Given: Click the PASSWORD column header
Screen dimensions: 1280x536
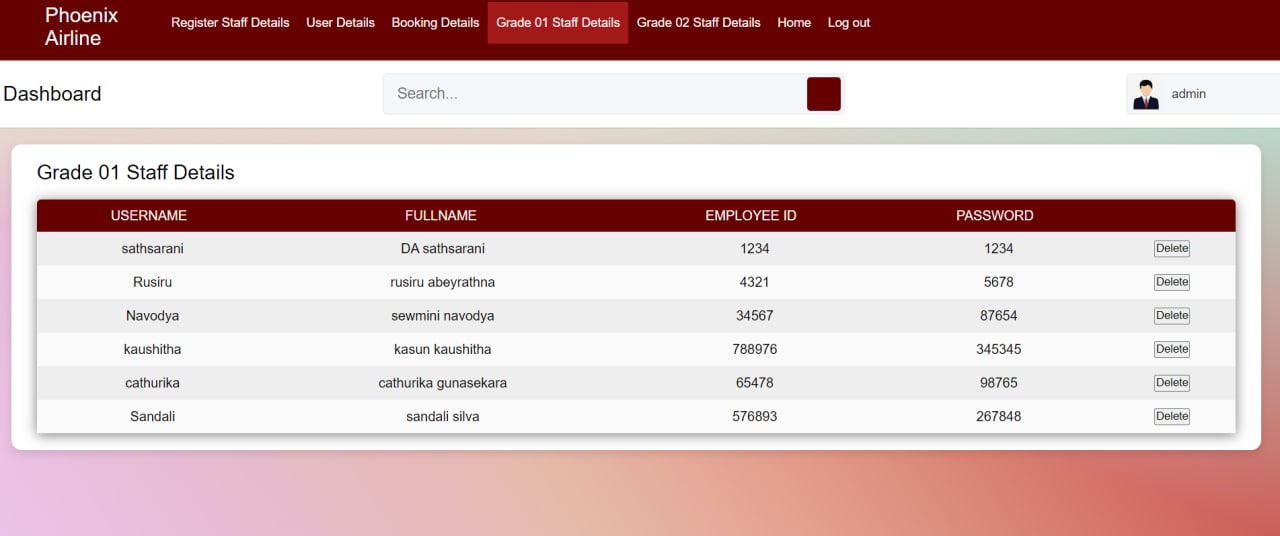Looking at the screenshot, I should click(995, 215).
